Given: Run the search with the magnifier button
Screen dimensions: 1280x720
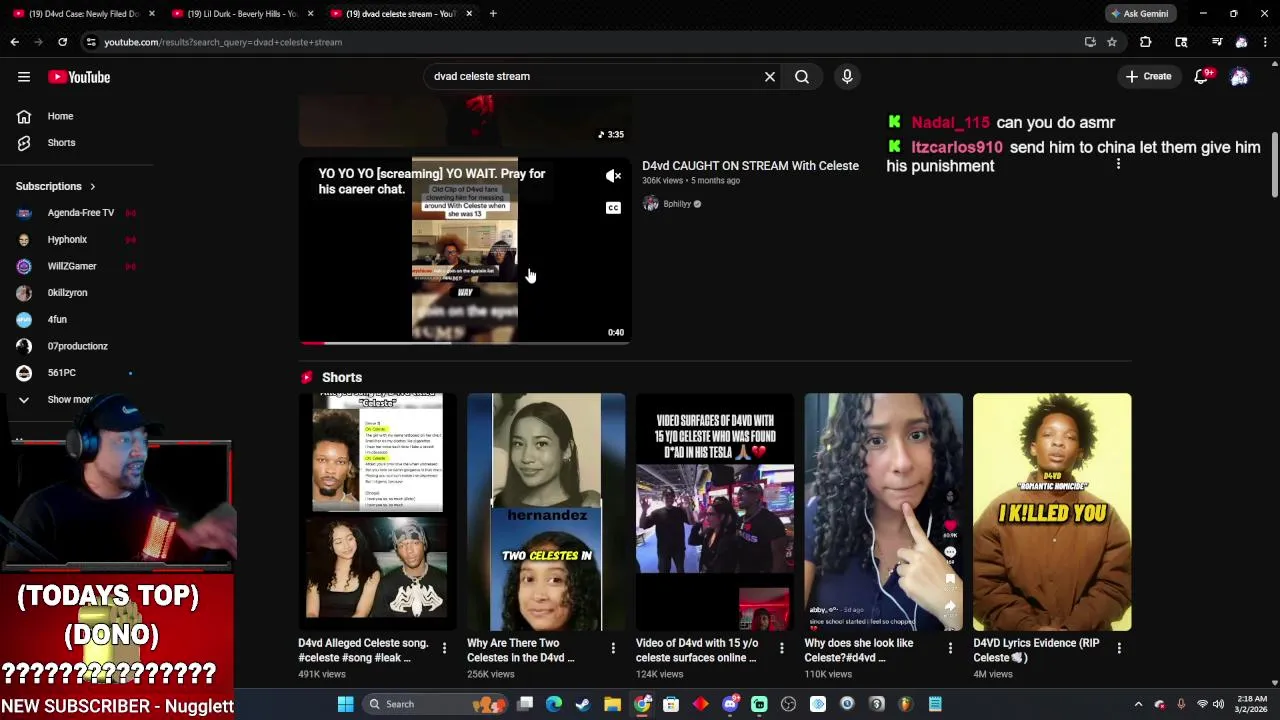Looking at the screenshot, I should click(802, 76).
